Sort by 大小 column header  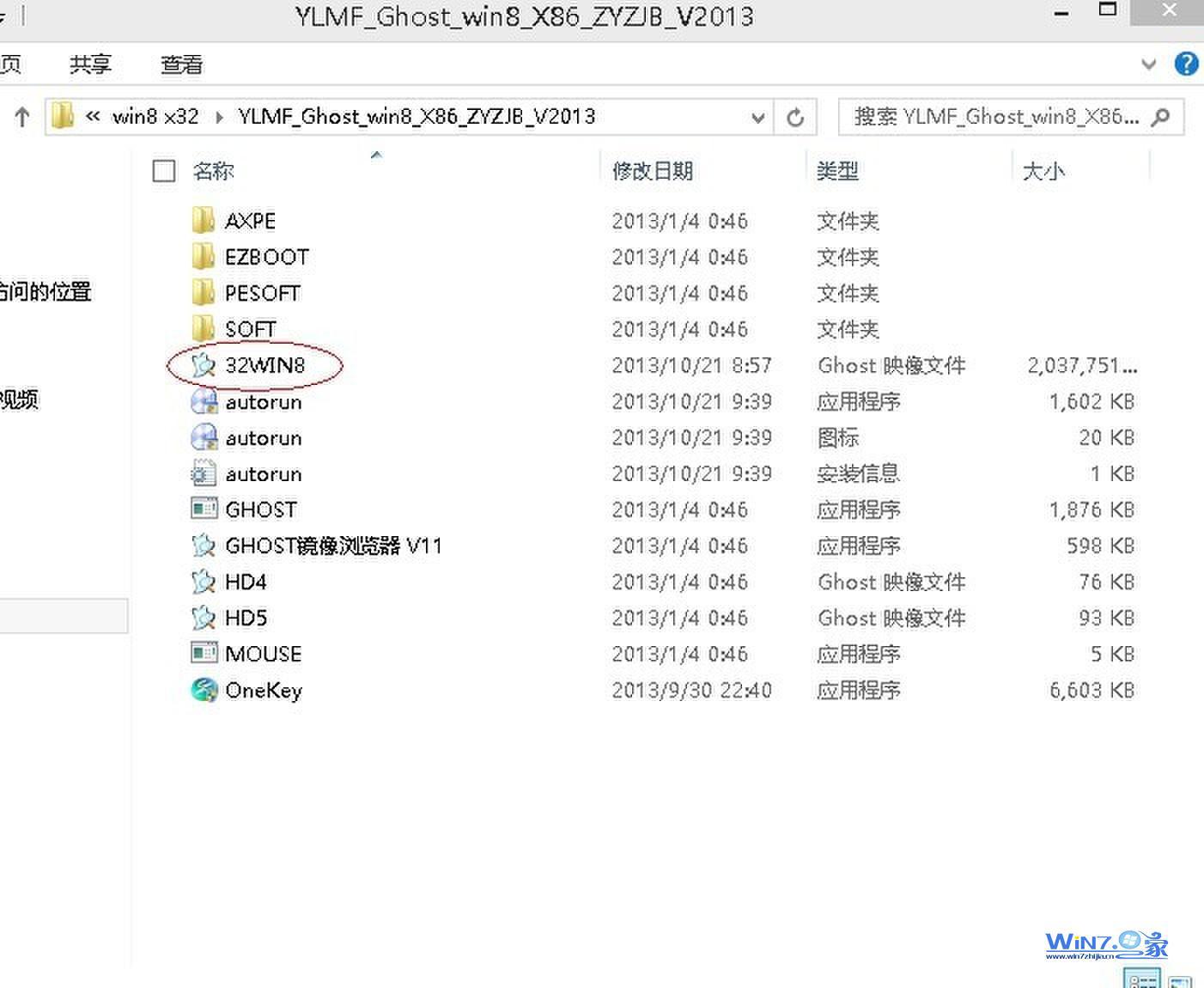[1043, 171]
